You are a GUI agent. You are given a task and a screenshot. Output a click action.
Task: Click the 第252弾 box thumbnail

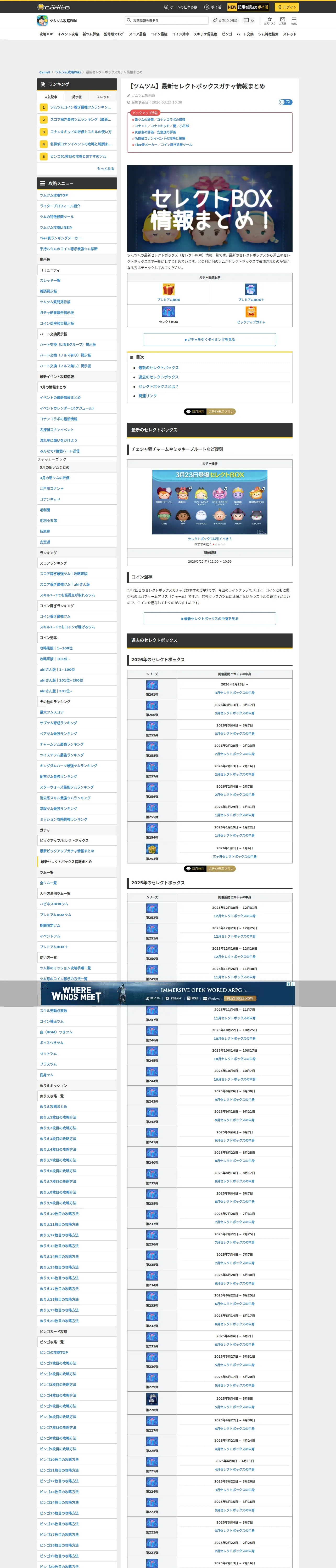click(152, 908)
